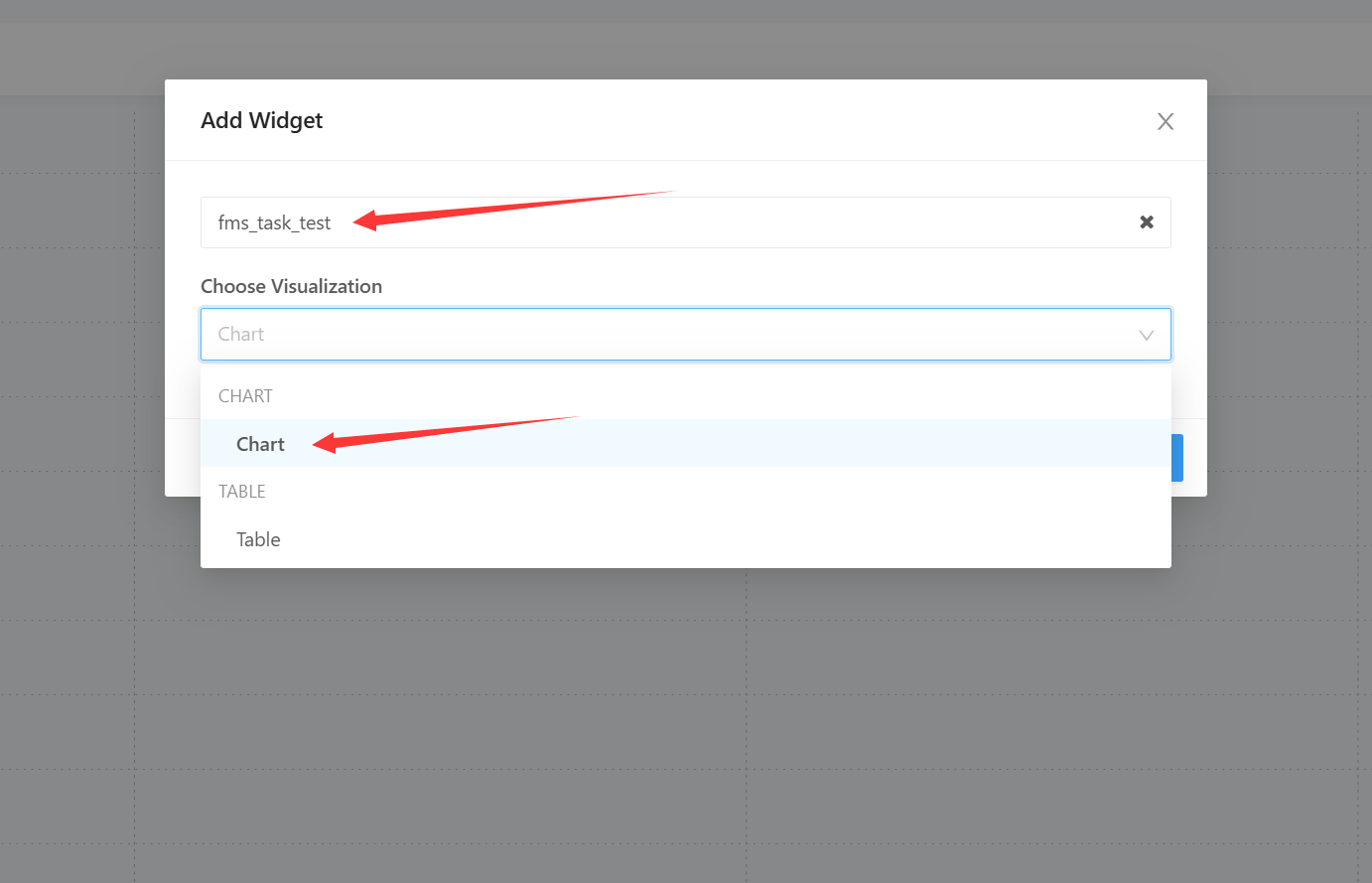Close the Add Widget dialog

(1166, 121)
